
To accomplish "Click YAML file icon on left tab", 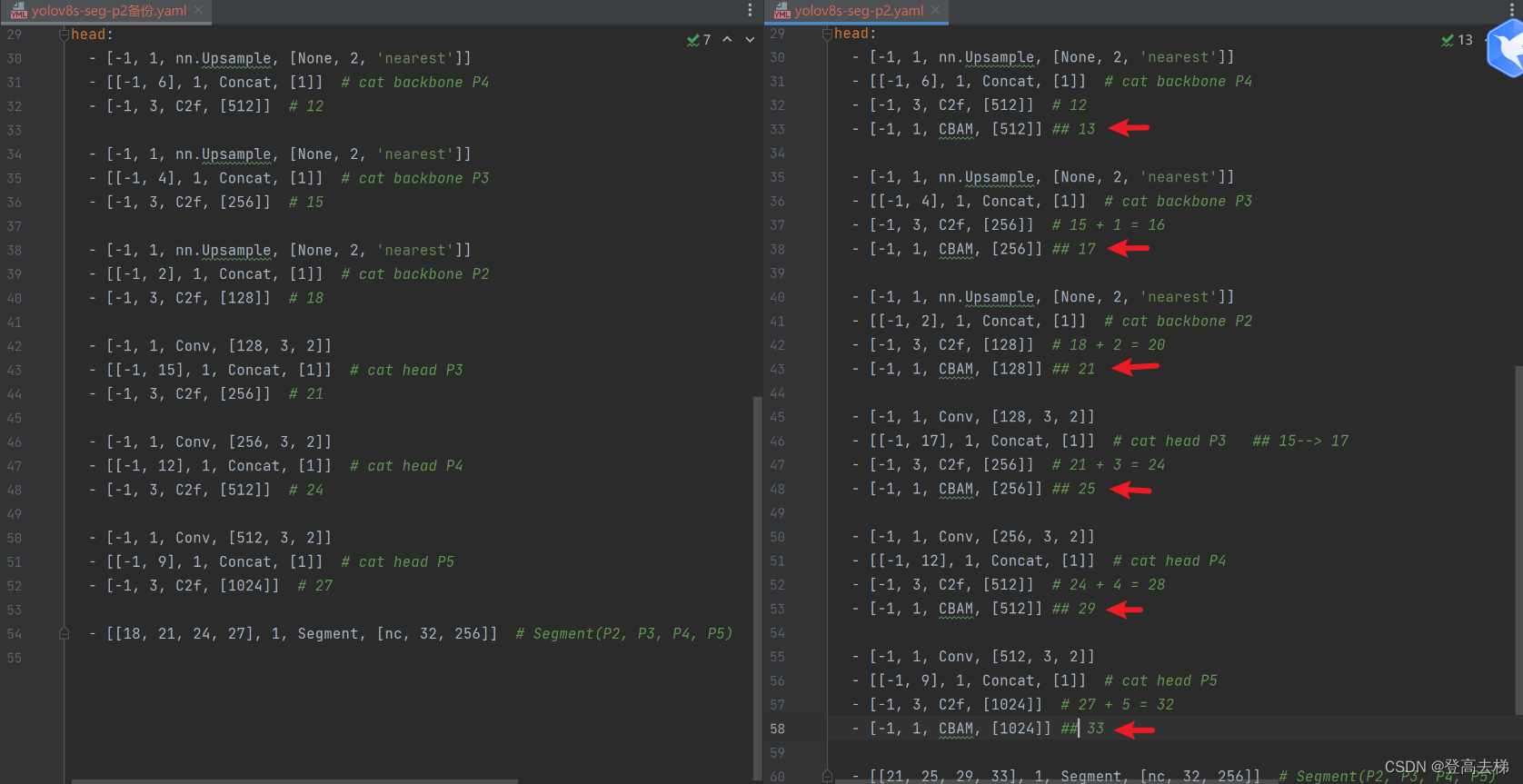I will (x=18, y=11).
